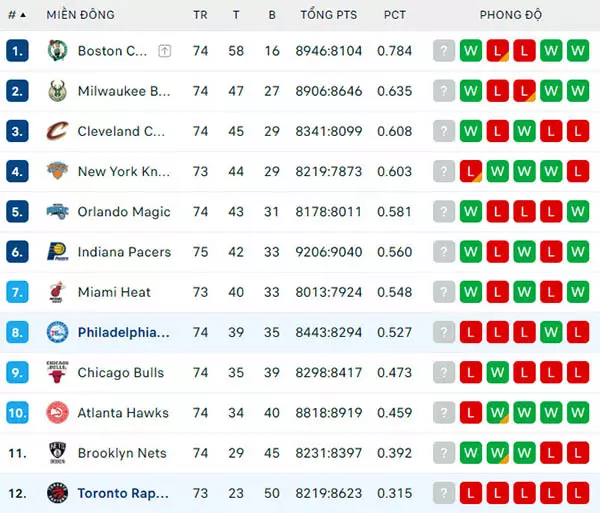The width and height of the screenshot is (600, 513).
Task: Select the Chicago Bulls logo
Action: 57,372
